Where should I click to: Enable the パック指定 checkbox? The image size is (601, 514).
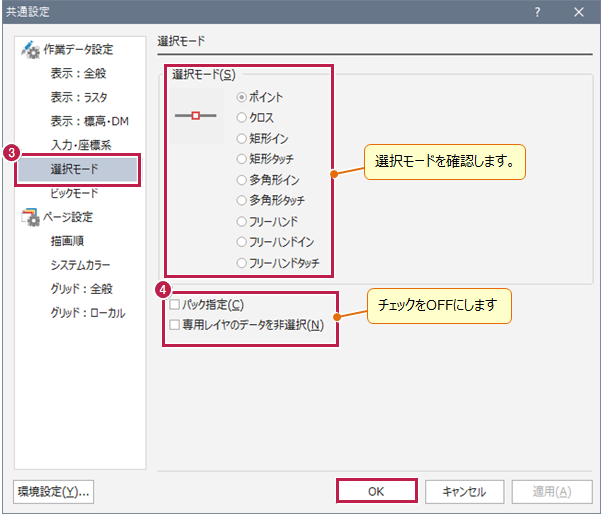tap(176, 304)
